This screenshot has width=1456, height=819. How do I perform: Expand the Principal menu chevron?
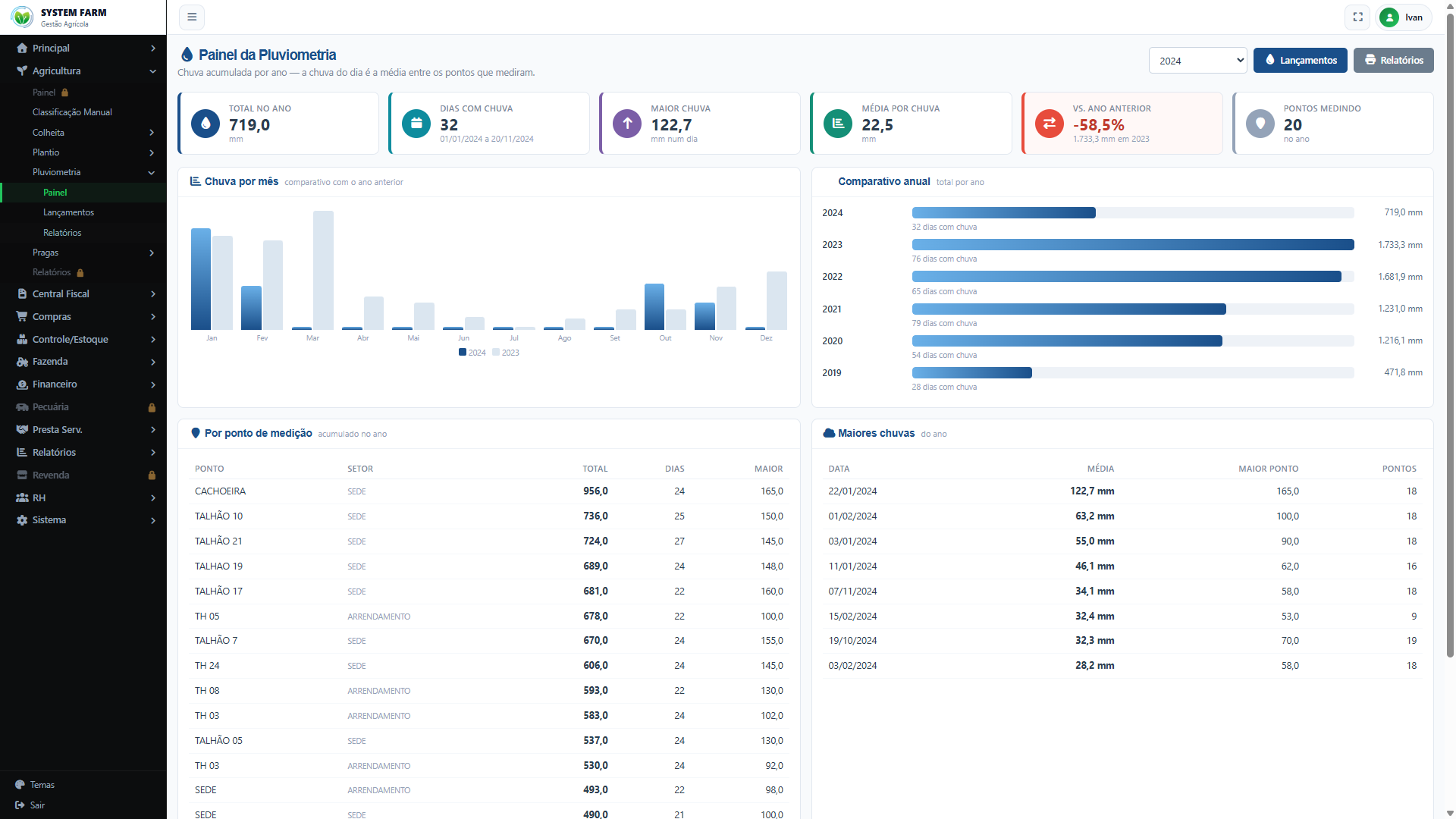tap(153, 49)
